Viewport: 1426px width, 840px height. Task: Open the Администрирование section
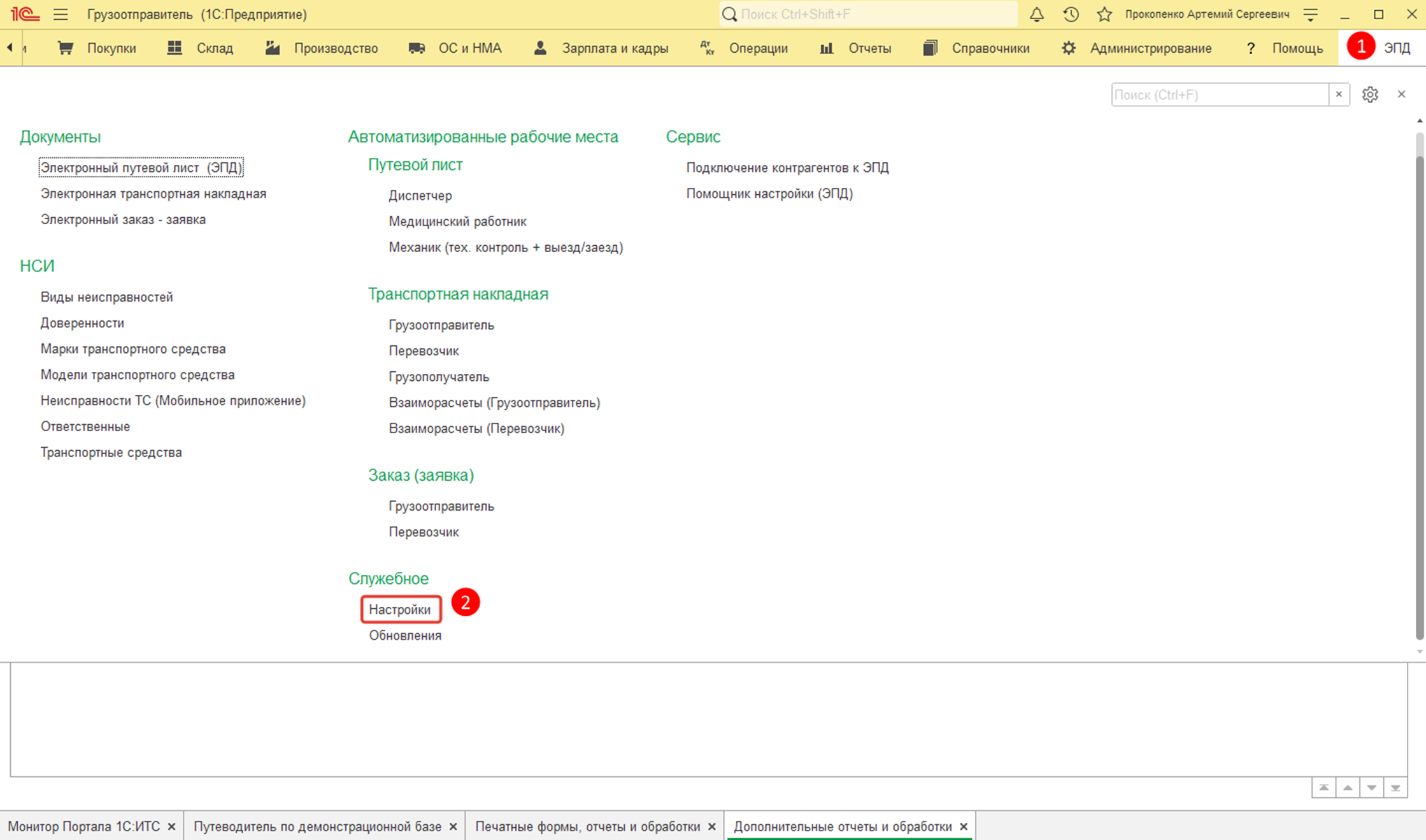coord(1150,48)
